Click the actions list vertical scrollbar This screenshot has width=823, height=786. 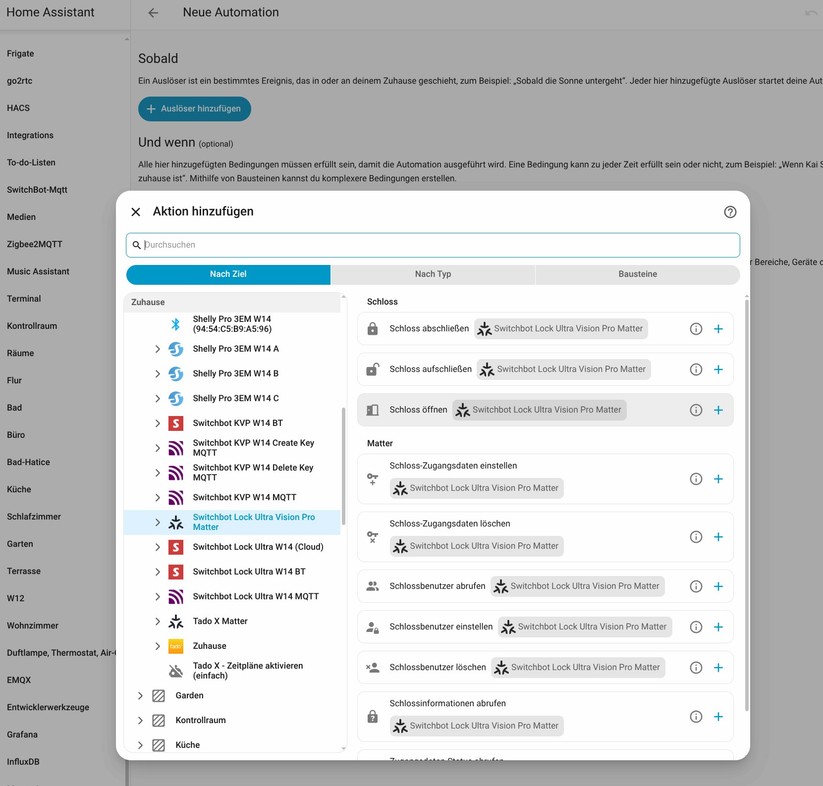(x=746, y=504)
